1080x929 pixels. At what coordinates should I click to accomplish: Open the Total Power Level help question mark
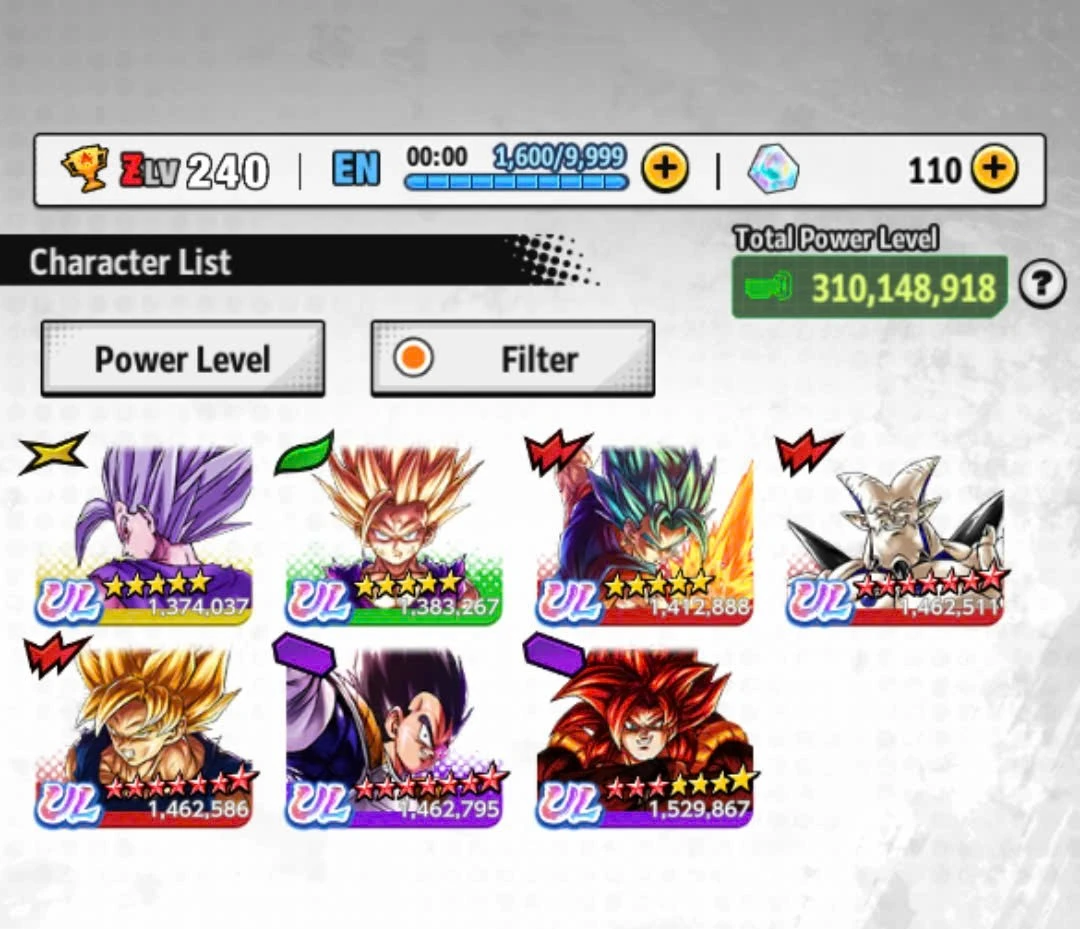1042,284
